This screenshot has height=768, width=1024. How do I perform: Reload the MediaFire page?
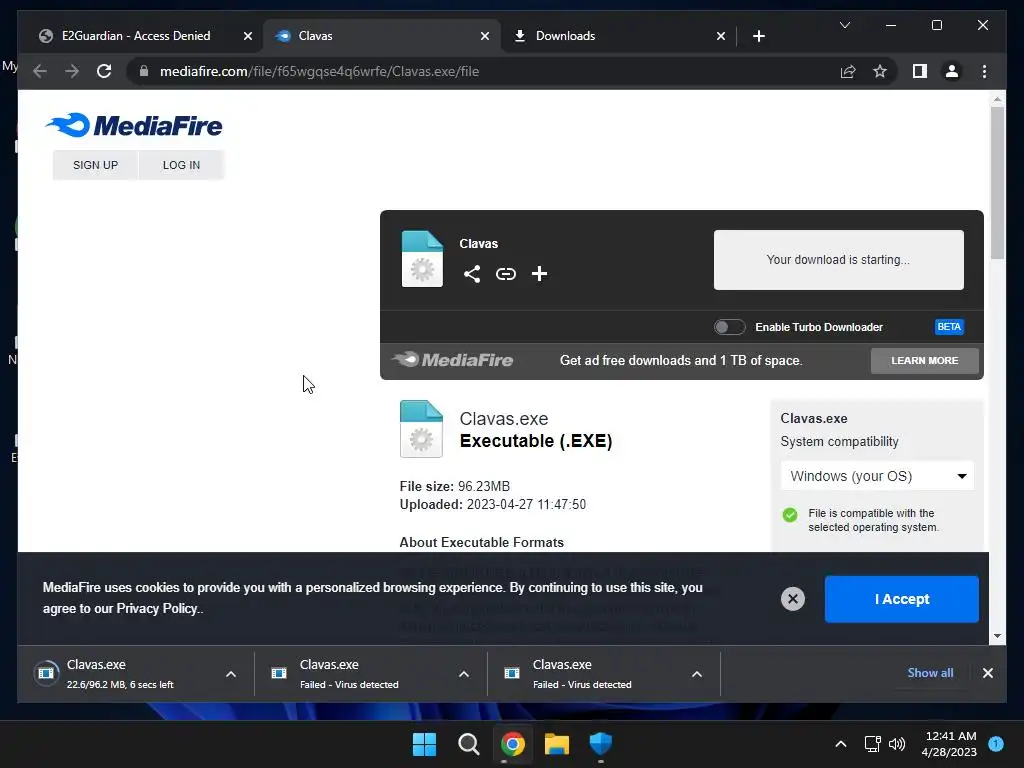point(104,71)
